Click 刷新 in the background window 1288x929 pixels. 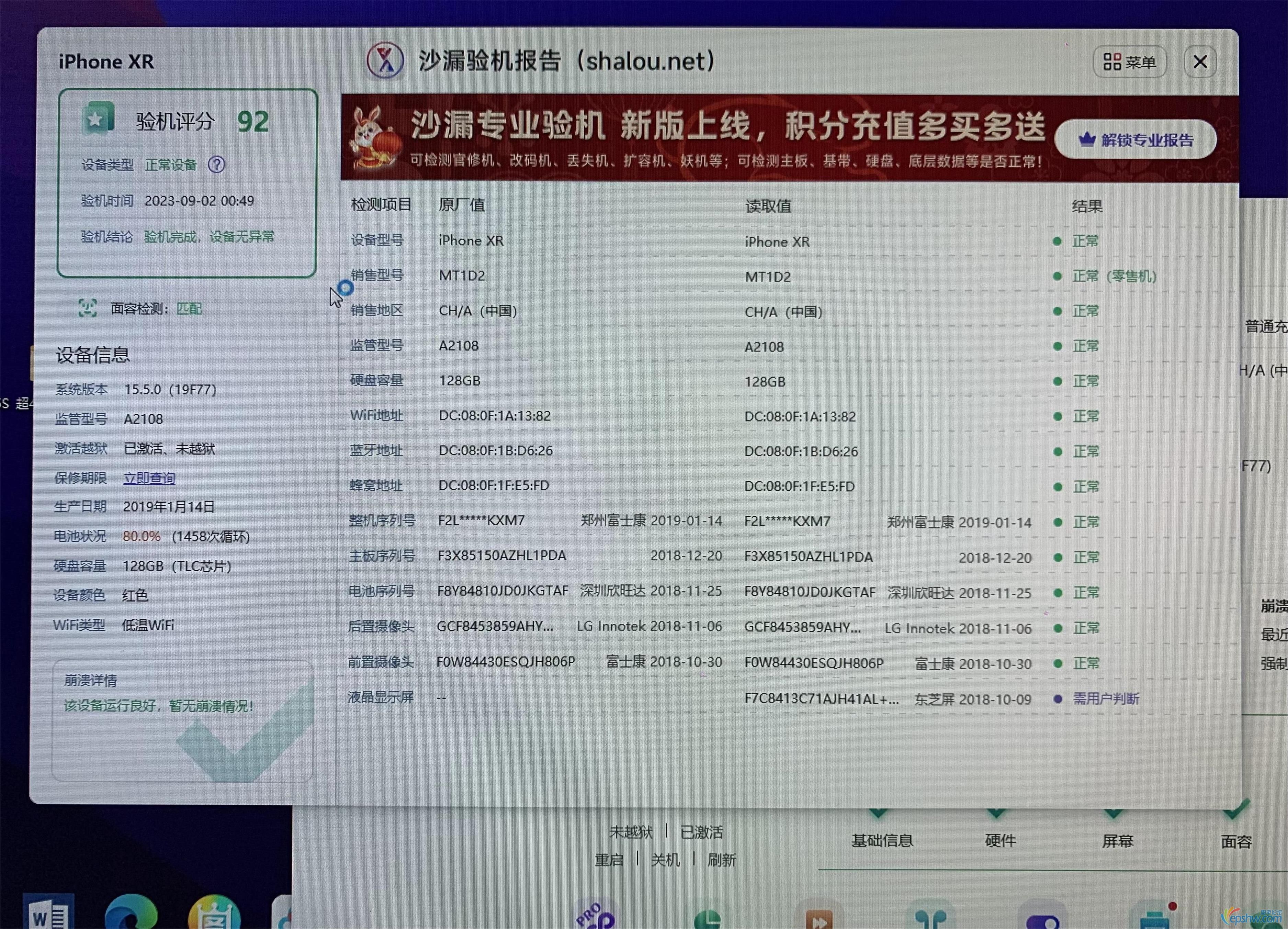coord(721,860)
